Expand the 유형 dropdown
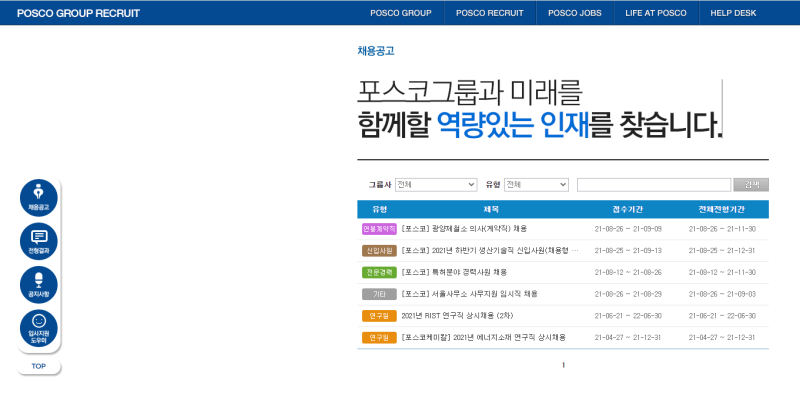The image size is (800, 414). (x=536, y=185)
